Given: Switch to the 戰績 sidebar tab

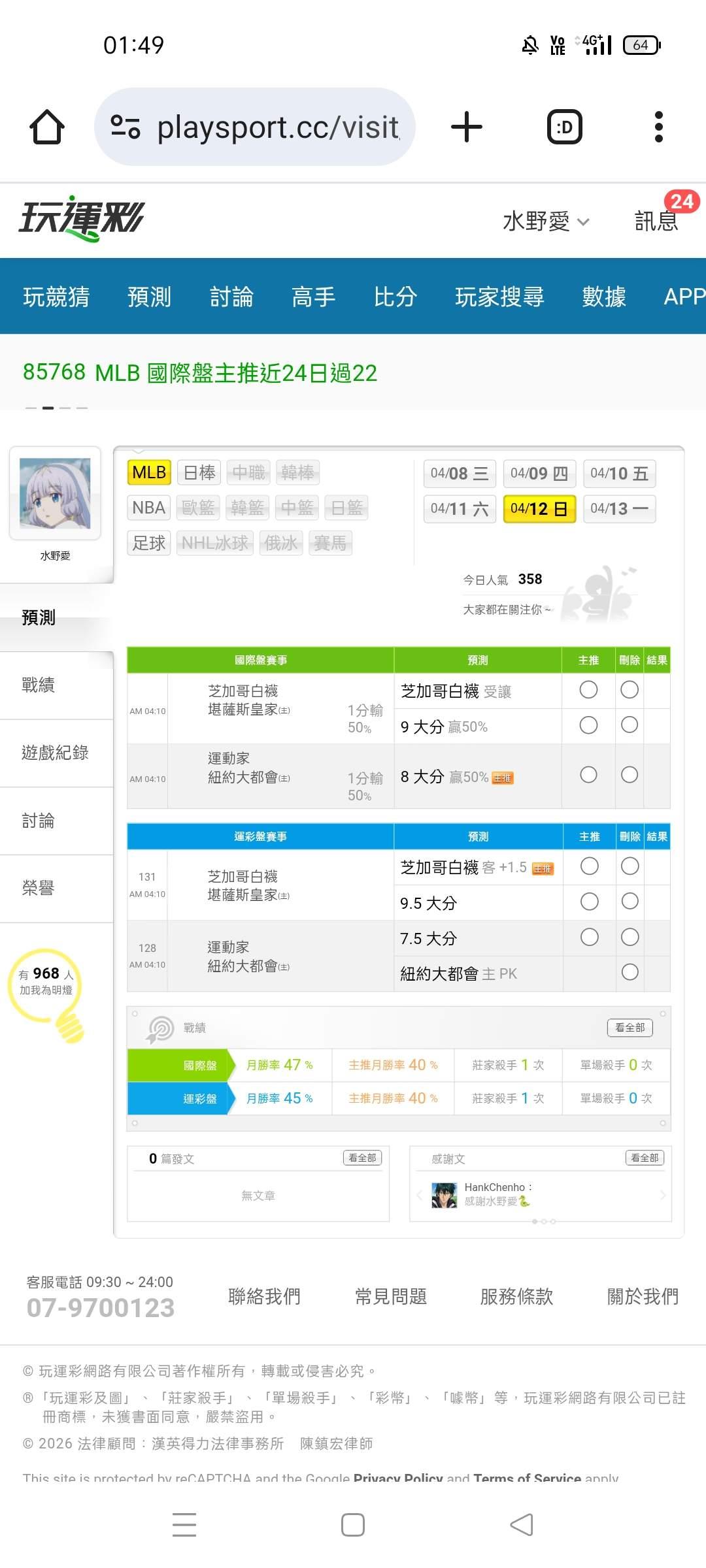Looking at the screenshot, I should [39, 685].
